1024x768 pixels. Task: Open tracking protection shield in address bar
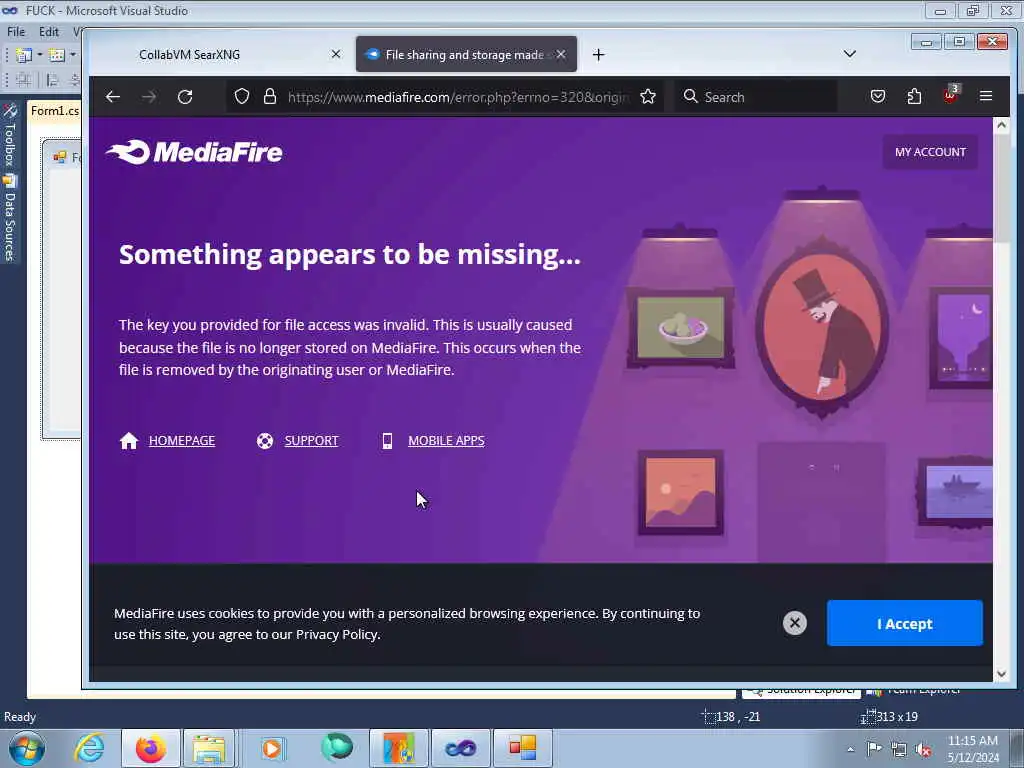coord(242,97)
